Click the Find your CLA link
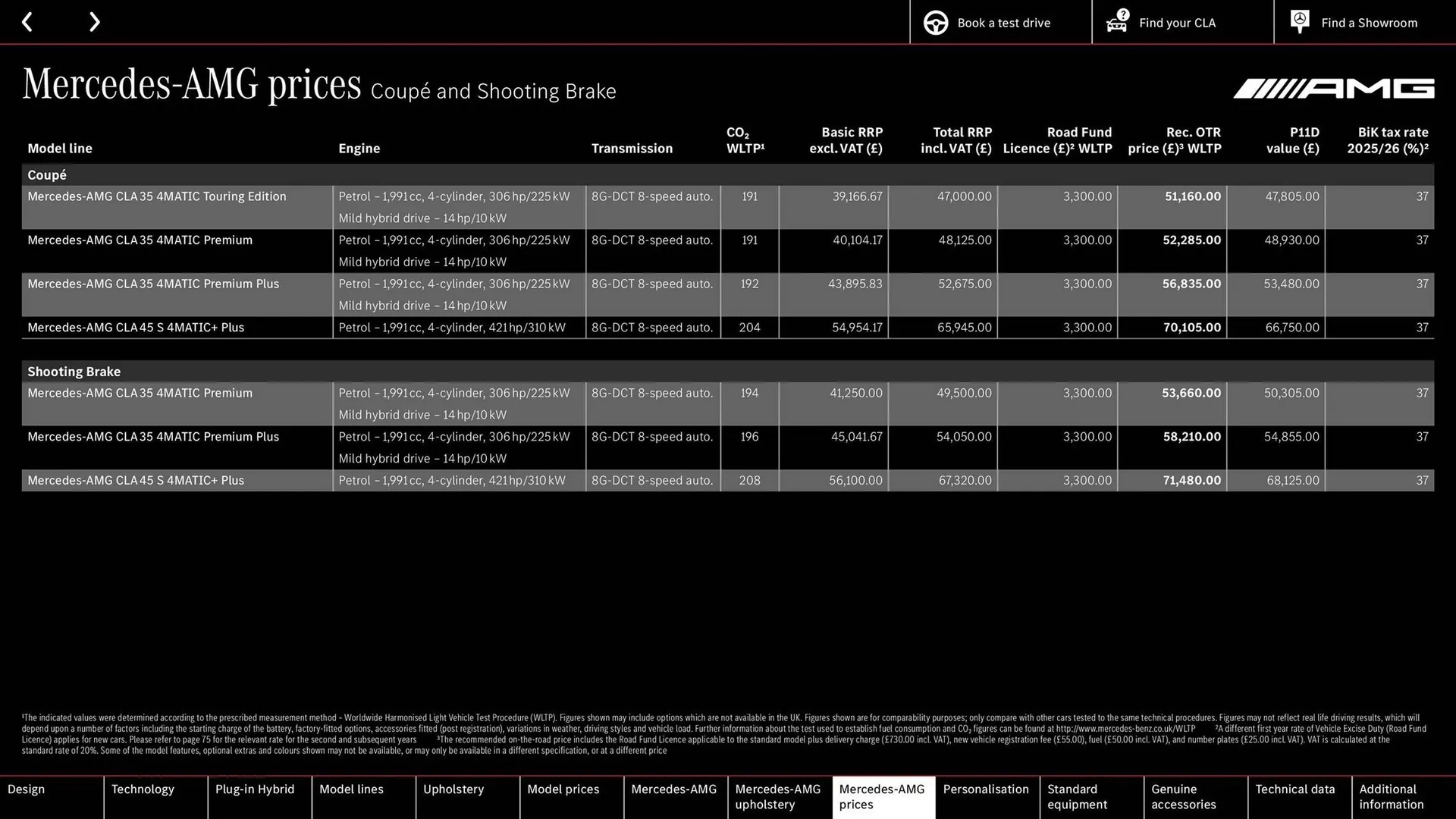Viewport: 1456px width, 819px height. click(1177, 22)
